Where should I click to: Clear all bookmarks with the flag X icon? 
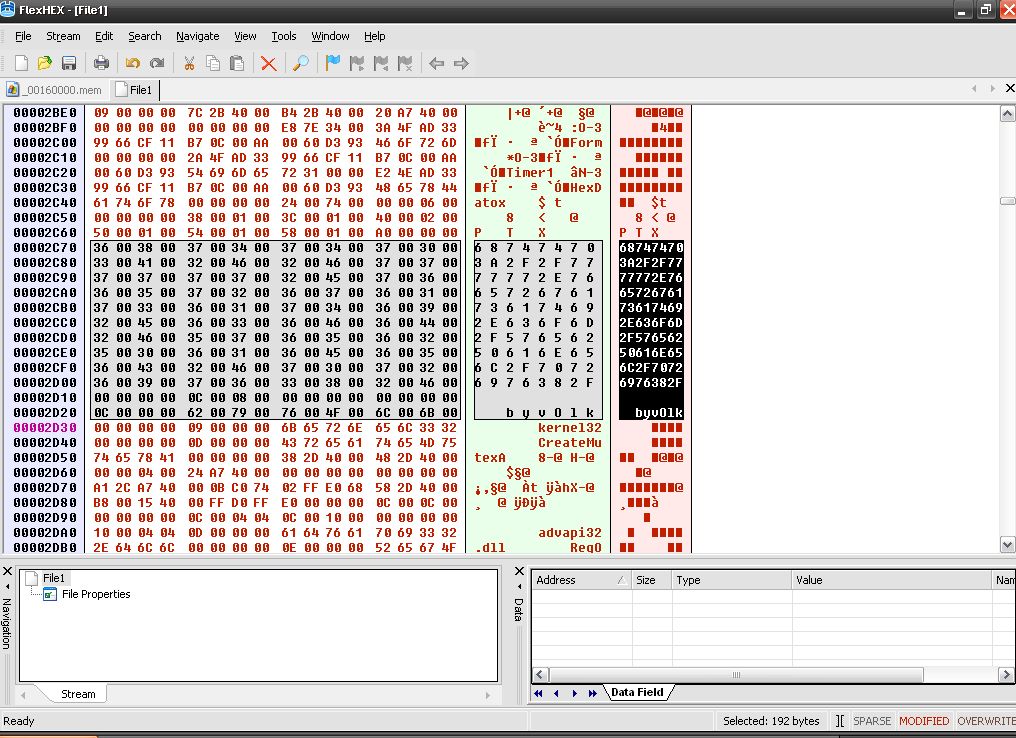click(405, 63)
